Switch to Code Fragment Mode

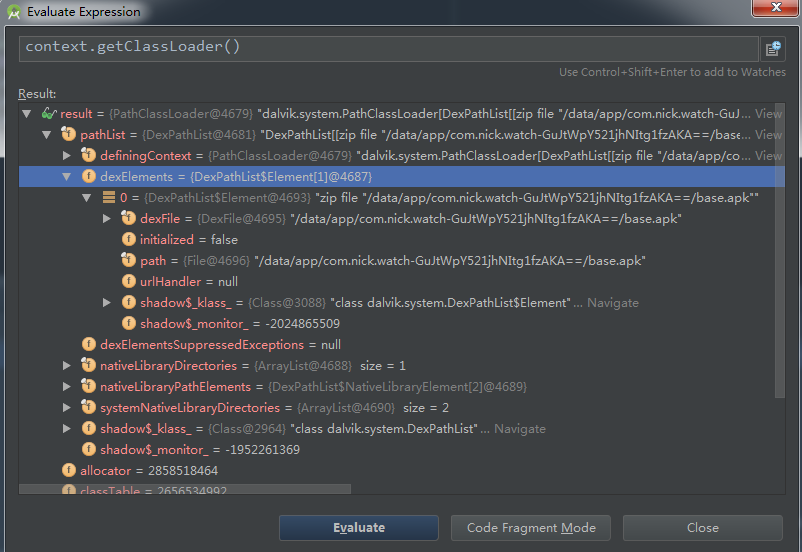(530, 528)
